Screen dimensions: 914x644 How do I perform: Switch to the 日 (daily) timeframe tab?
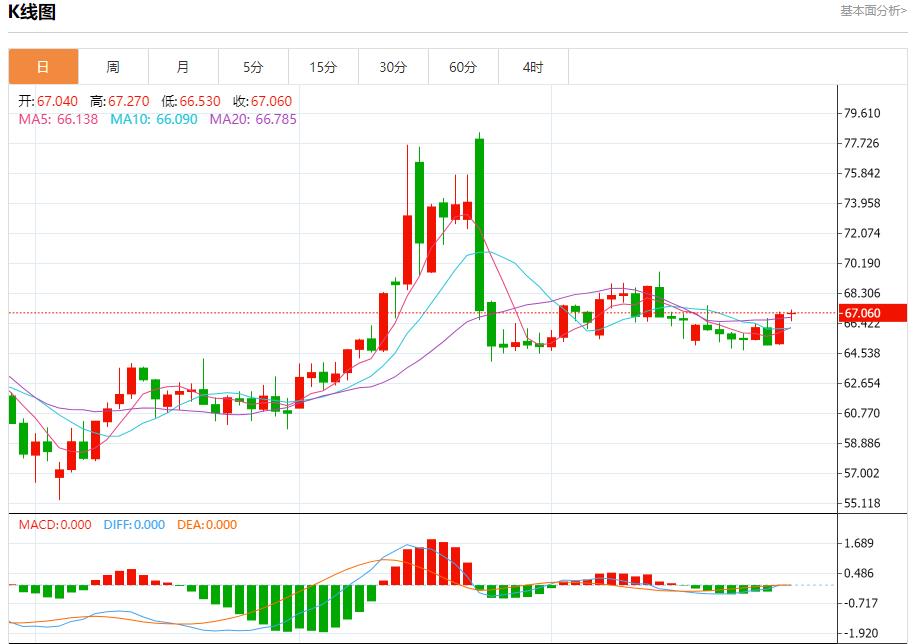(43, 67)
